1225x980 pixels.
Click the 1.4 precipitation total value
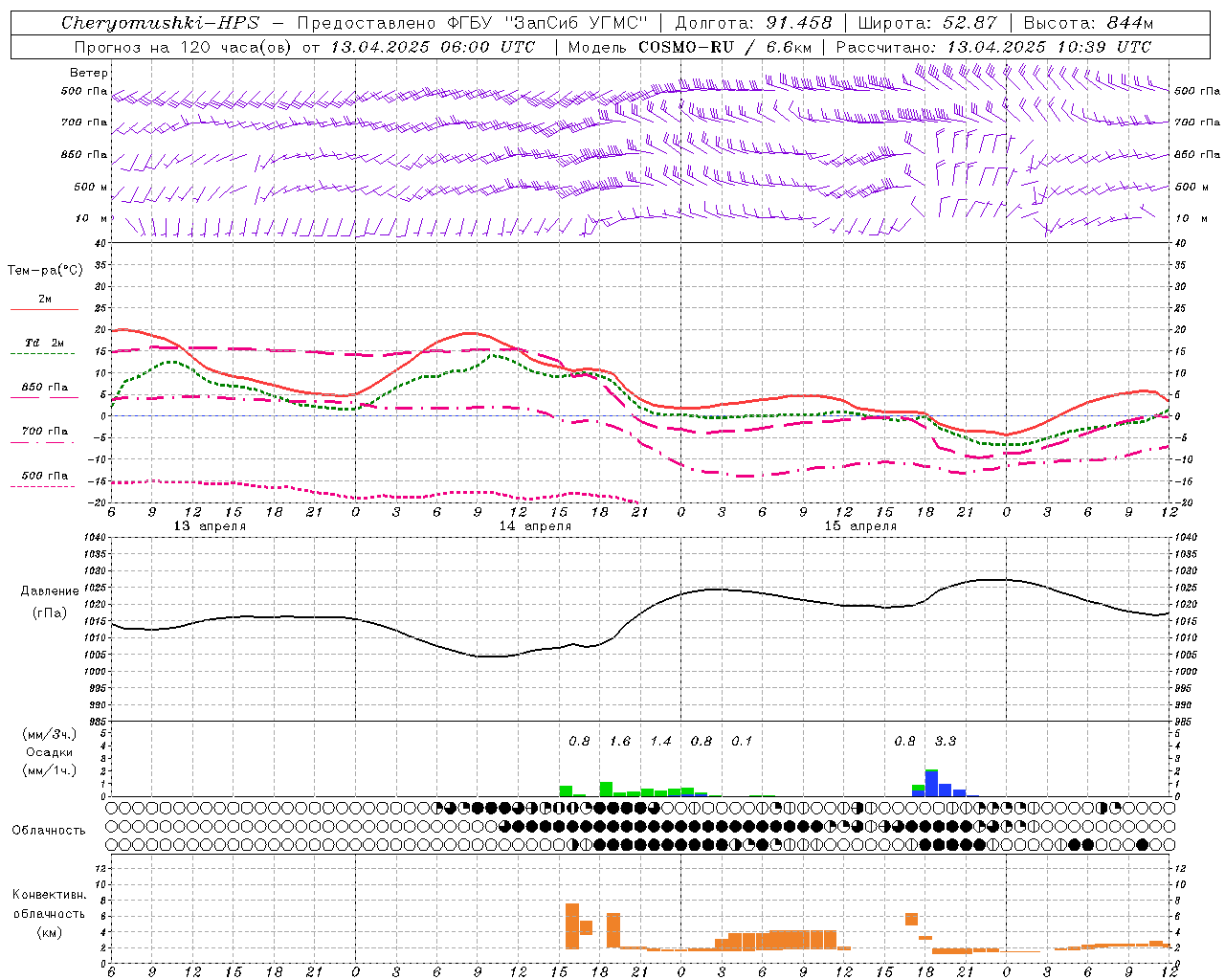click(x=660, y=742)
